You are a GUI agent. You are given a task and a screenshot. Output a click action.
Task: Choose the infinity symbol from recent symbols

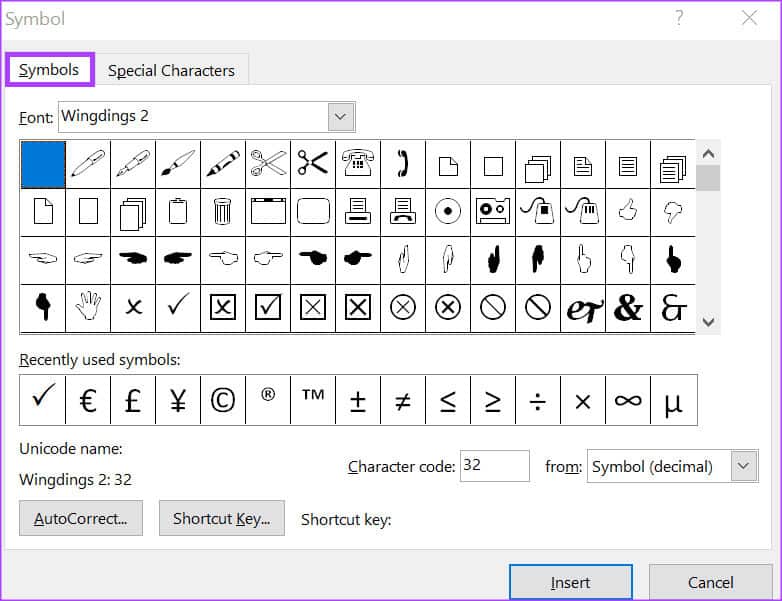coord(628,400)
